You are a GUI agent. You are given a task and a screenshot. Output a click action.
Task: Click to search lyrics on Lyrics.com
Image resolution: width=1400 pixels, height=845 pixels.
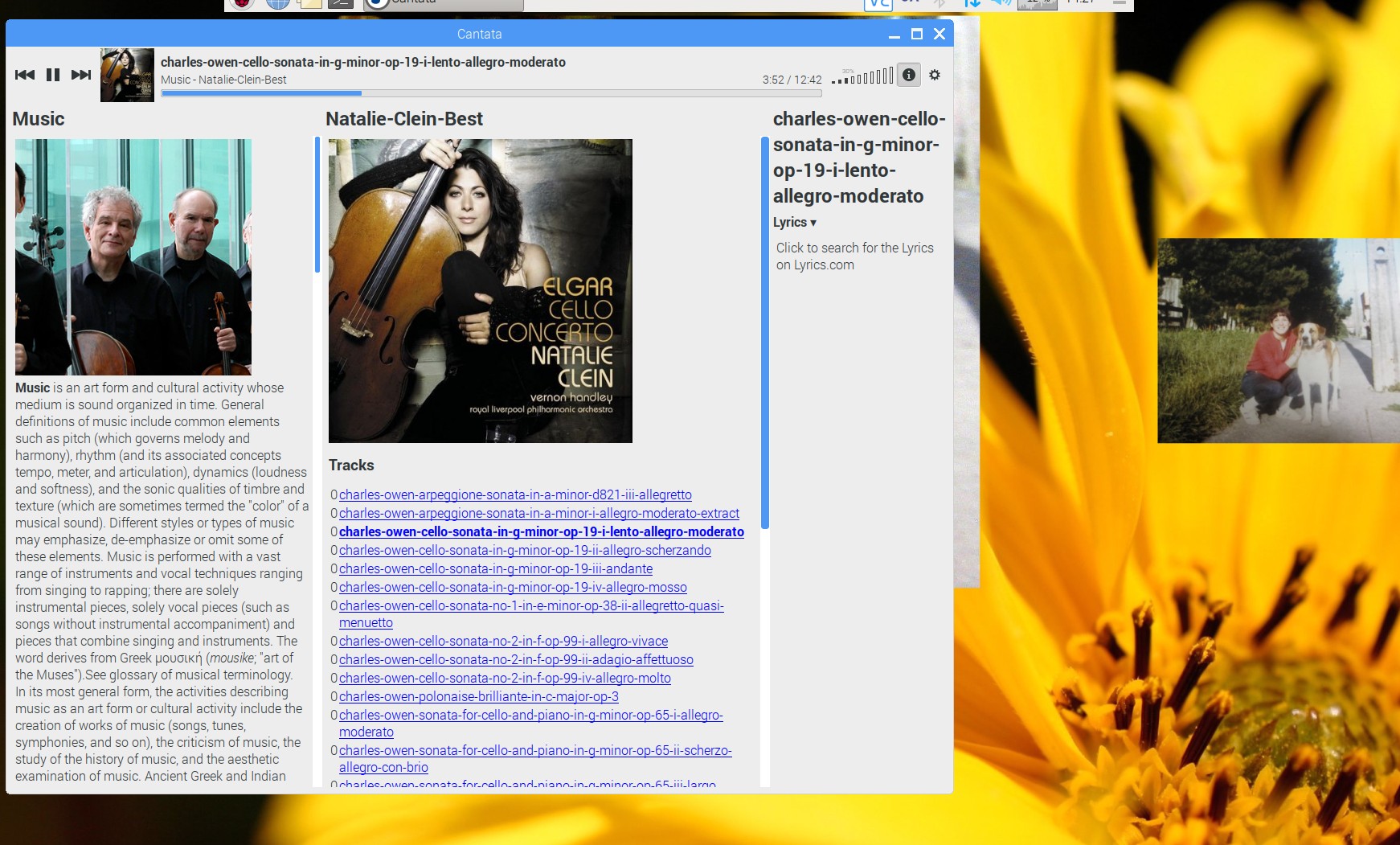[x=854, y=256]
